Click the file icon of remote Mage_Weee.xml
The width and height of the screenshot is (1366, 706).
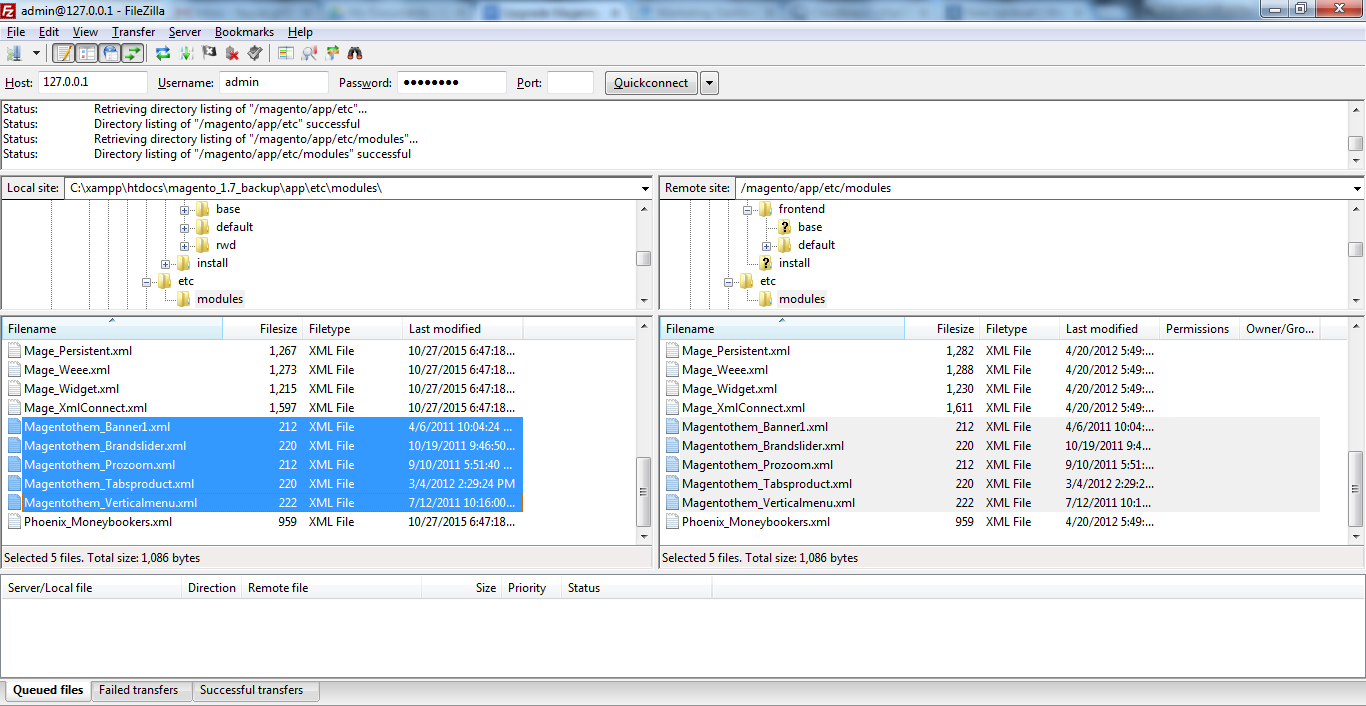[672, 370]
